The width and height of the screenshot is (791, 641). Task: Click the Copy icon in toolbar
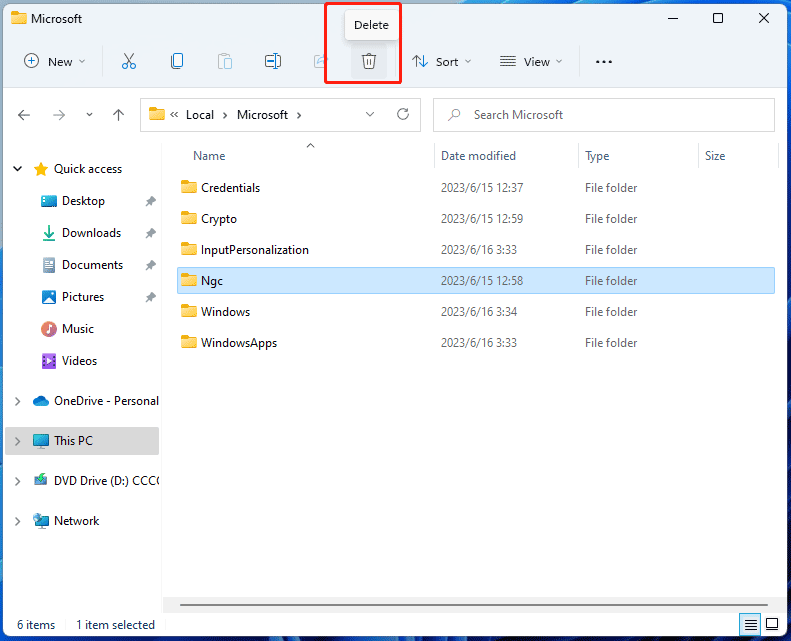coord(177,62)
